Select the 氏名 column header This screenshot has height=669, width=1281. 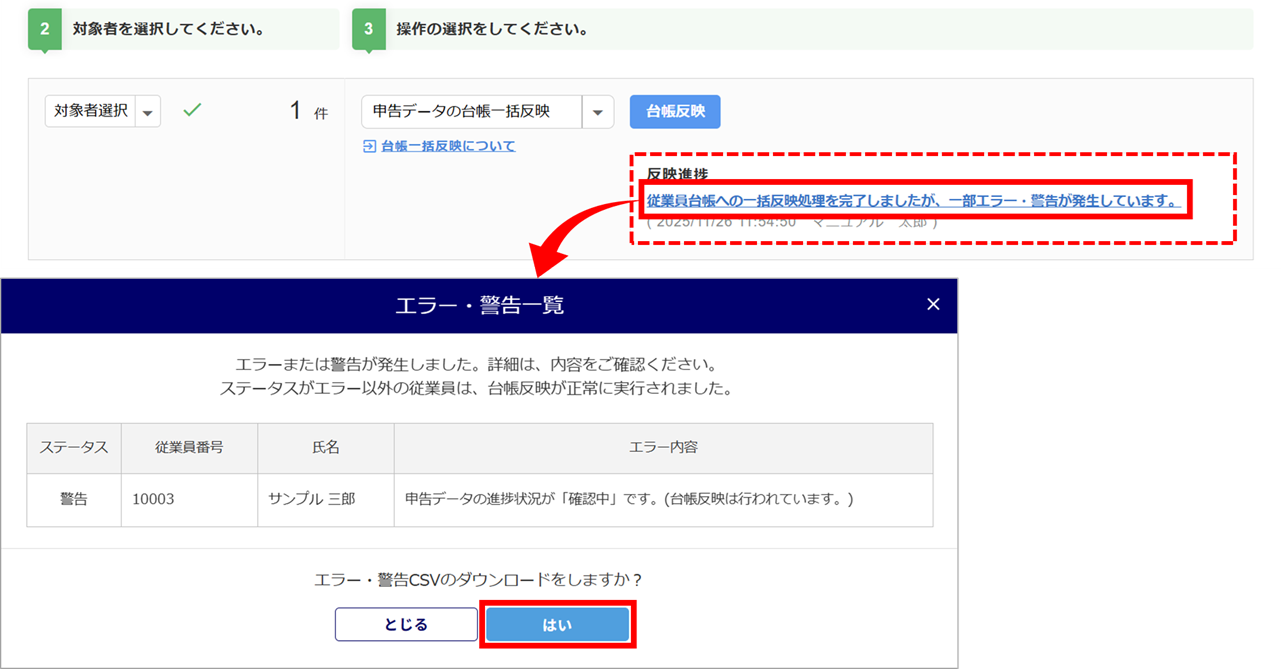pos(326,447)
